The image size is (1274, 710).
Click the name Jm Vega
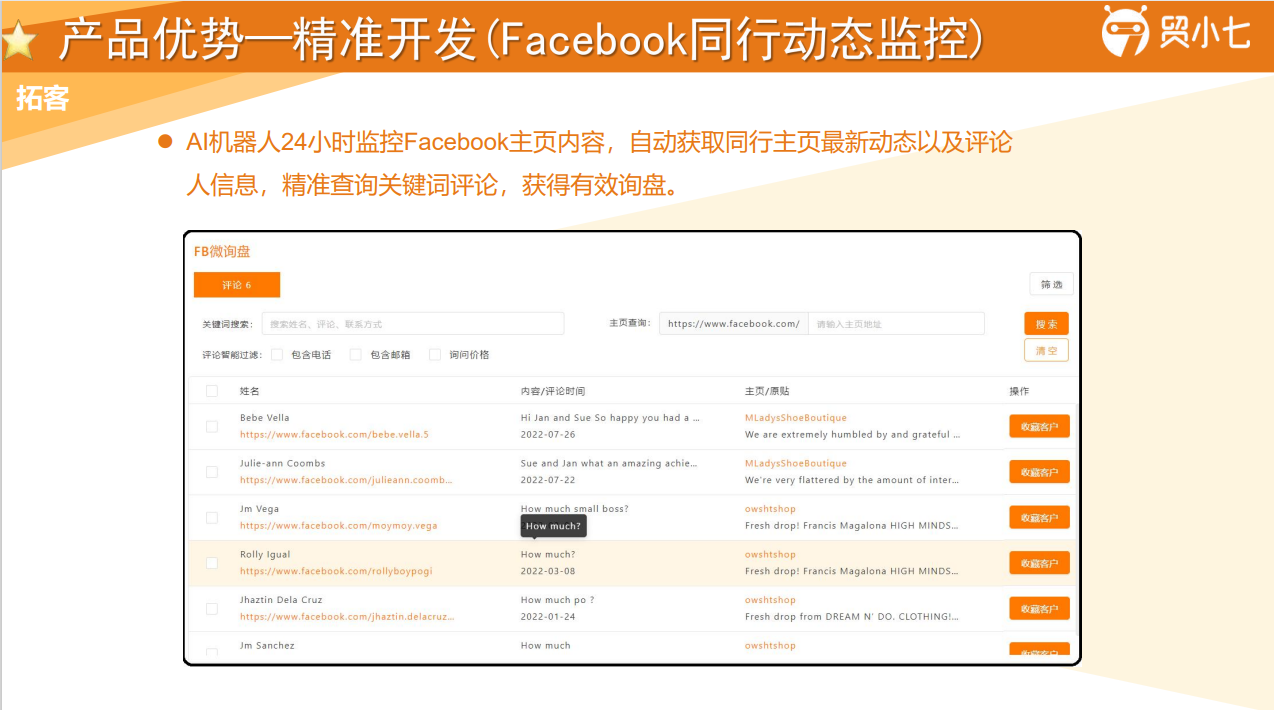pyautogui.click(x=259, y=509)
